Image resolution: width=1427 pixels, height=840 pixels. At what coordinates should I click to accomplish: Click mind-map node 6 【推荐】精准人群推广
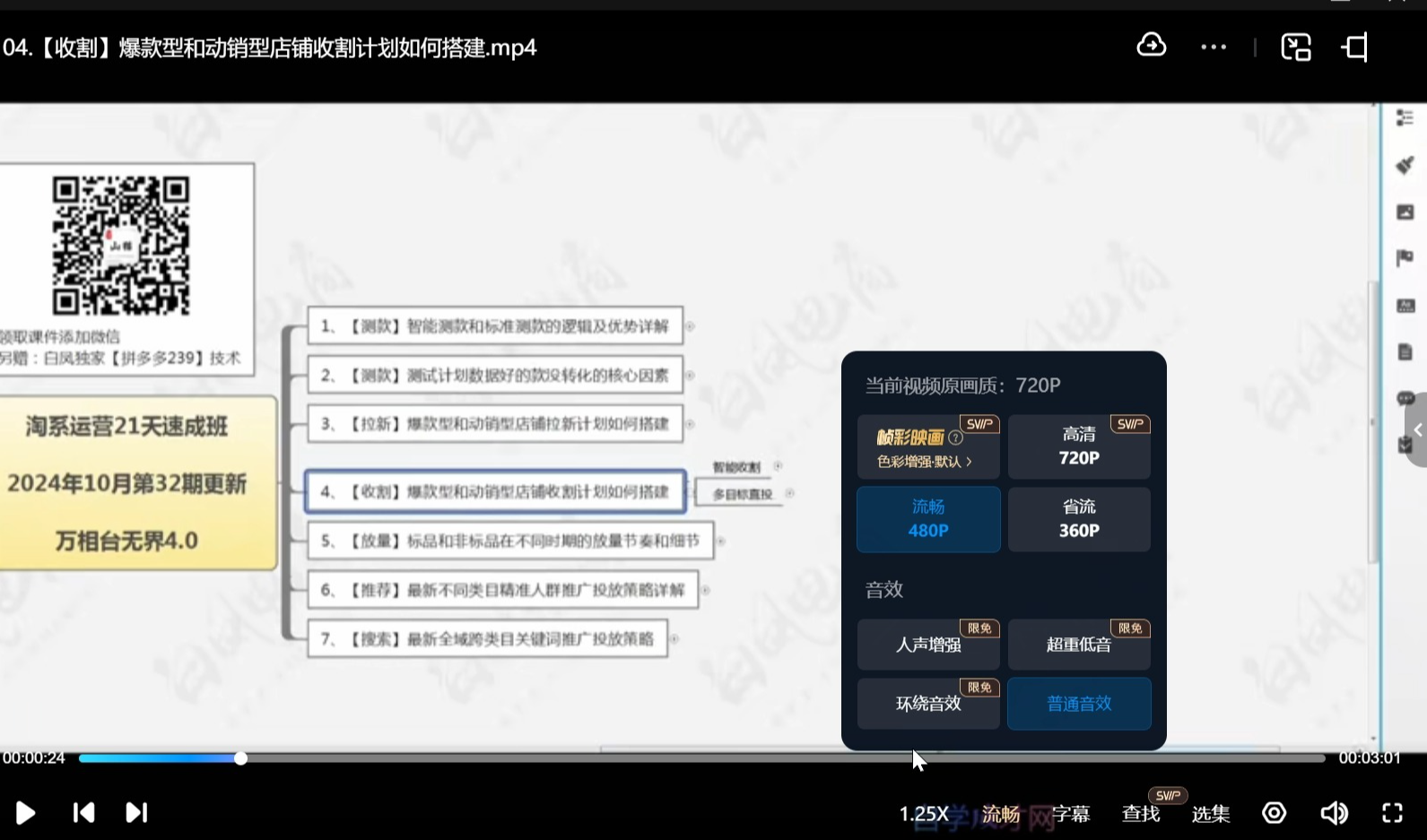503,590
